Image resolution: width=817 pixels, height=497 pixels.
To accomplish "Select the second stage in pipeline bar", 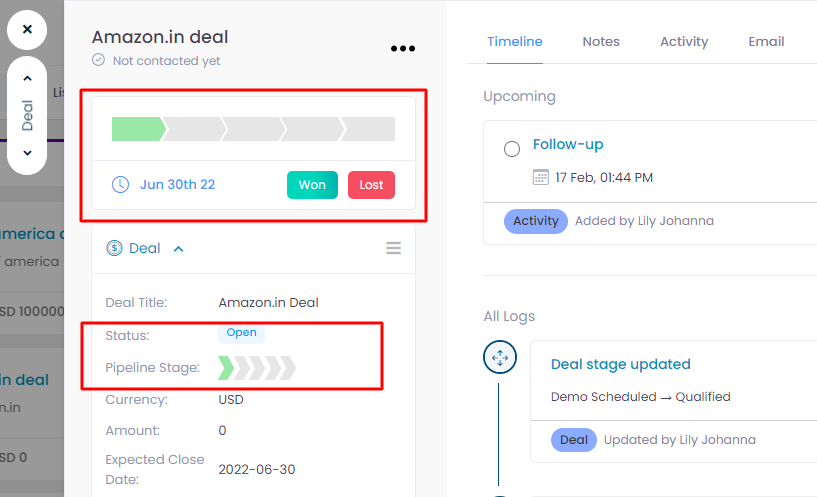I will point(194,129).
